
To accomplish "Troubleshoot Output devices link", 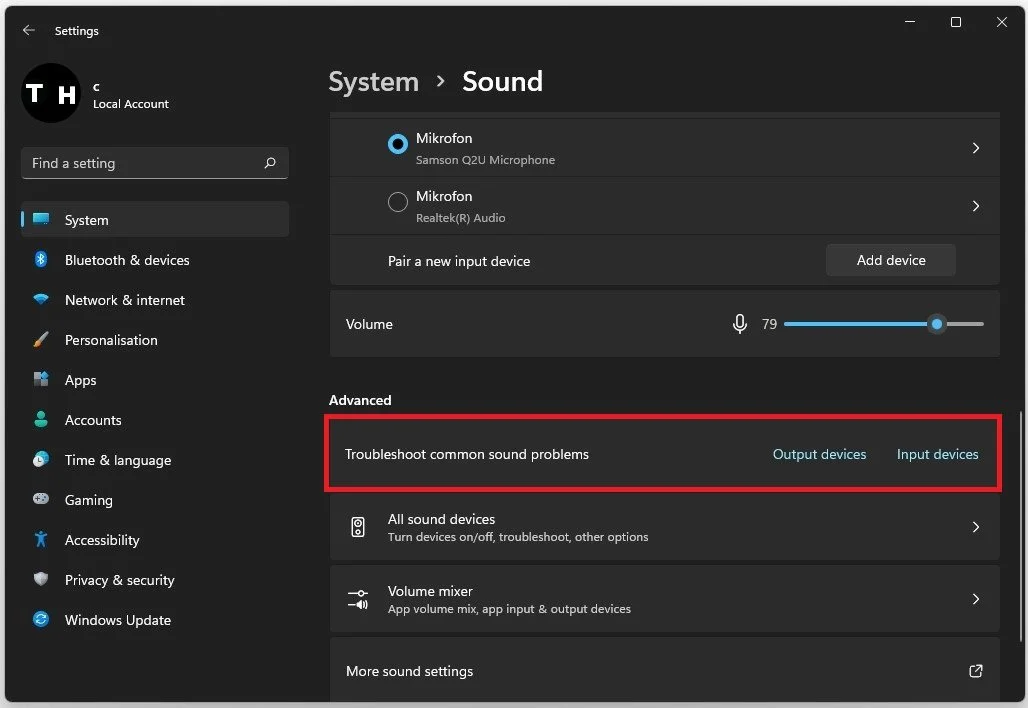I will click(819, 454).
